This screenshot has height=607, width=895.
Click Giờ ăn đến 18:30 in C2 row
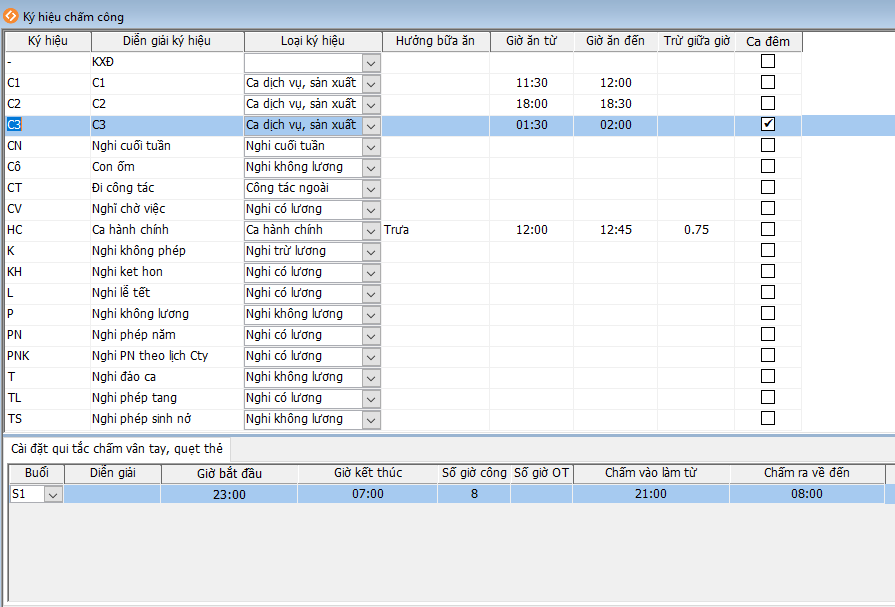616,104
